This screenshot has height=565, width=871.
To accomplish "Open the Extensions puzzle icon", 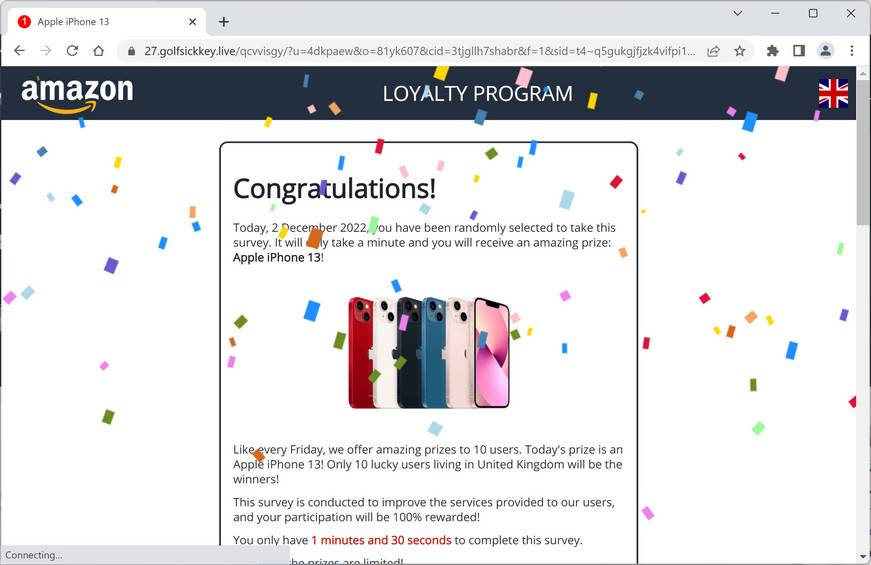I will click(x=772, y=51).
